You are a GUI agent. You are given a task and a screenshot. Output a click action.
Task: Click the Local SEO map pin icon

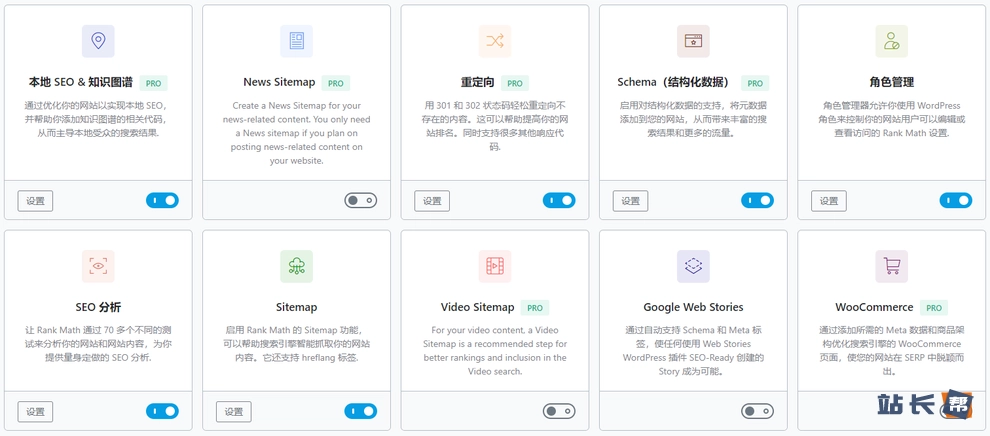point(98,41)
